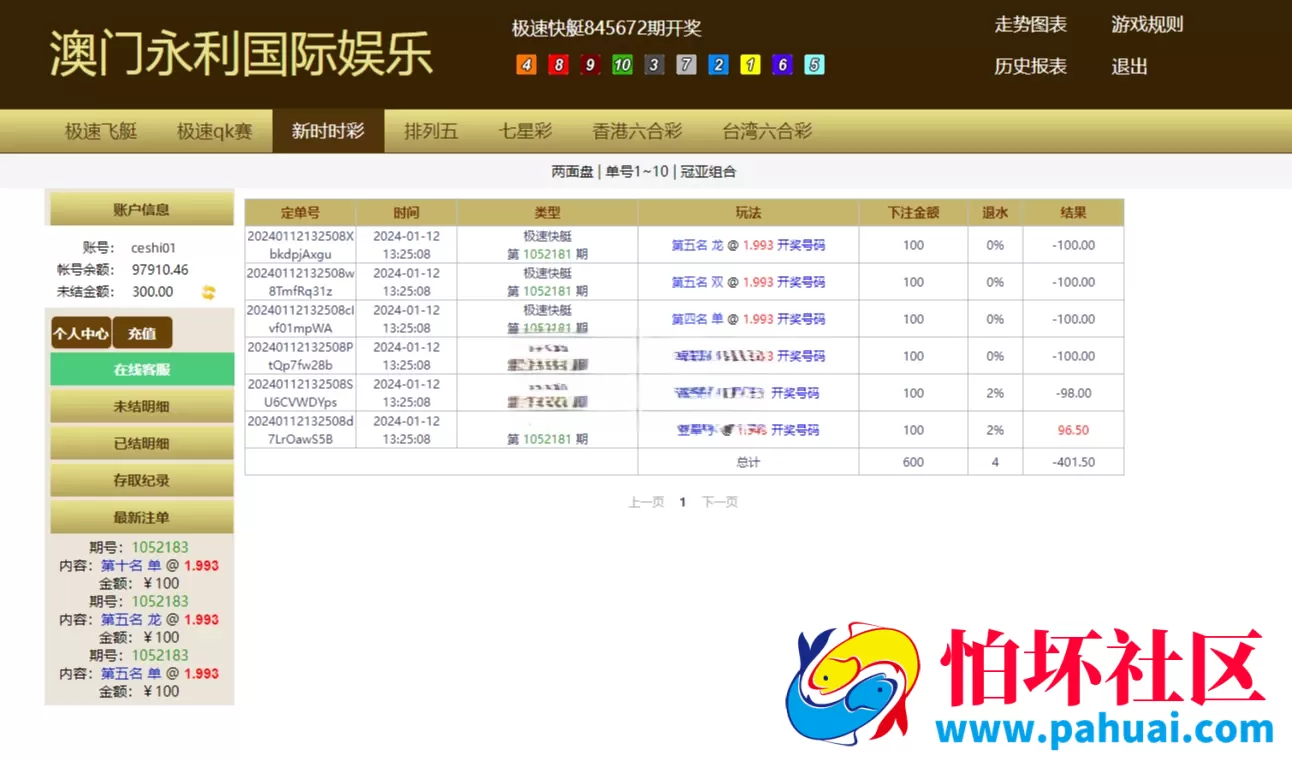Click 第五名 龙 bet in latest bets
Image resolution: width=1292 pixels, height=761 pixels.
point(131,619)
